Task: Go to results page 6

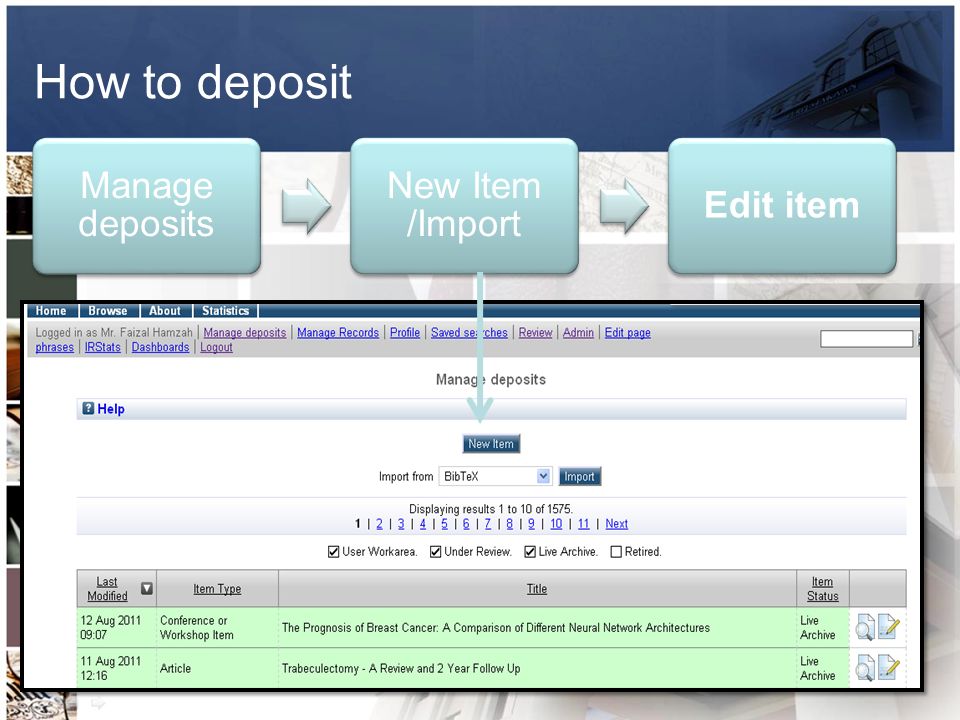Action: 466,524
